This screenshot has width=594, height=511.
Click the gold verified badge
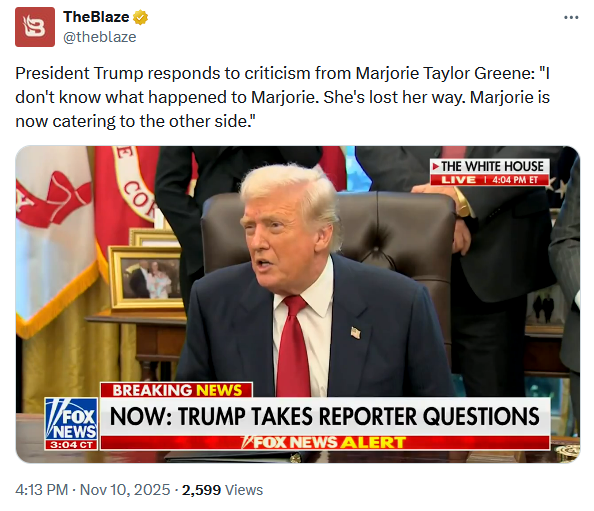140,17
